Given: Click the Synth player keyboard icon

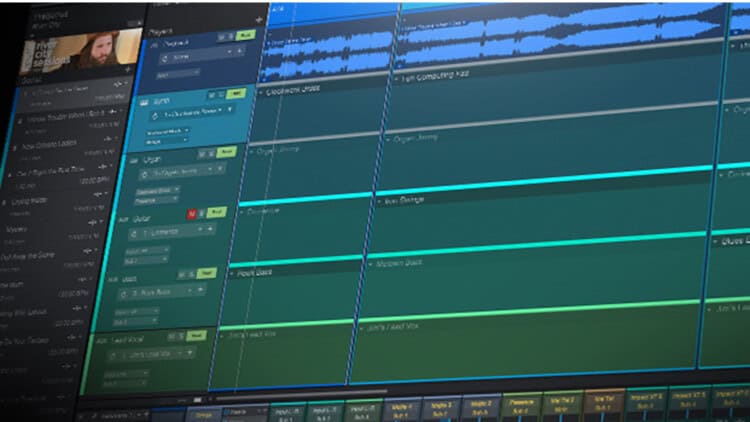Looking at the screenshot, I should 144,102.
